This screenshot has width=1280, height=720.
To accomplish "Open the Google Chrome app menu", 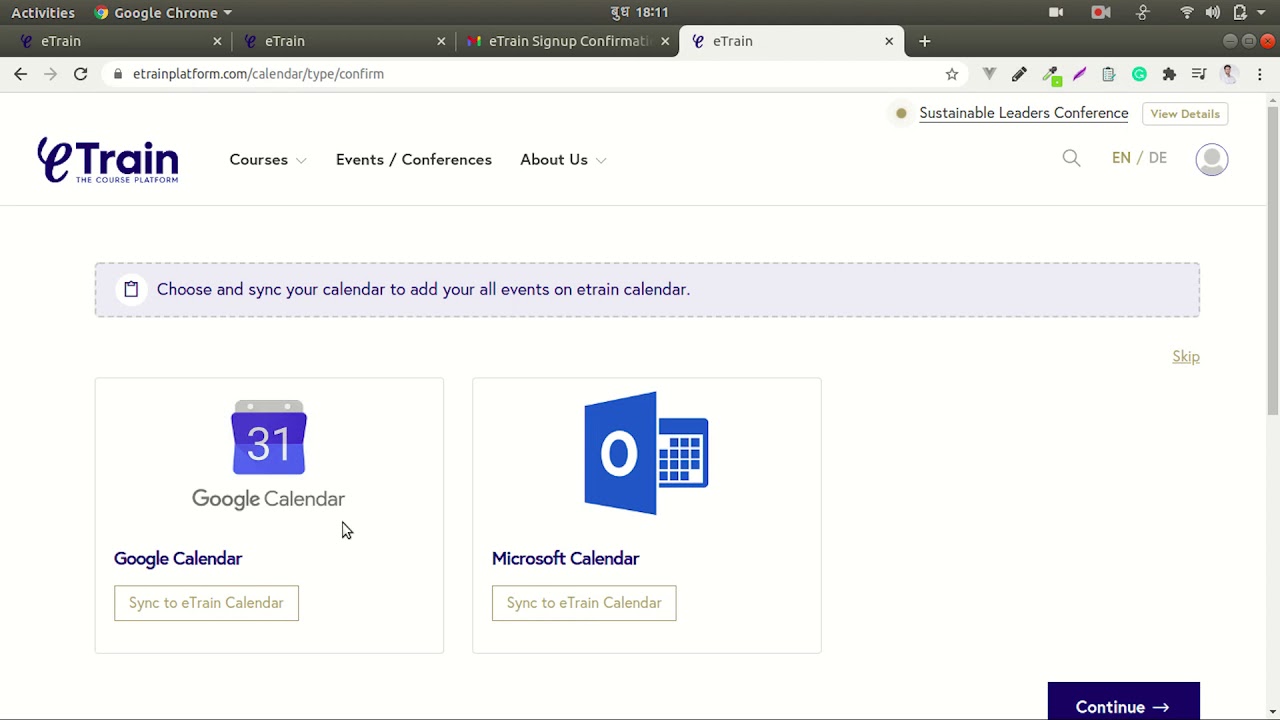I will [165, 13].
